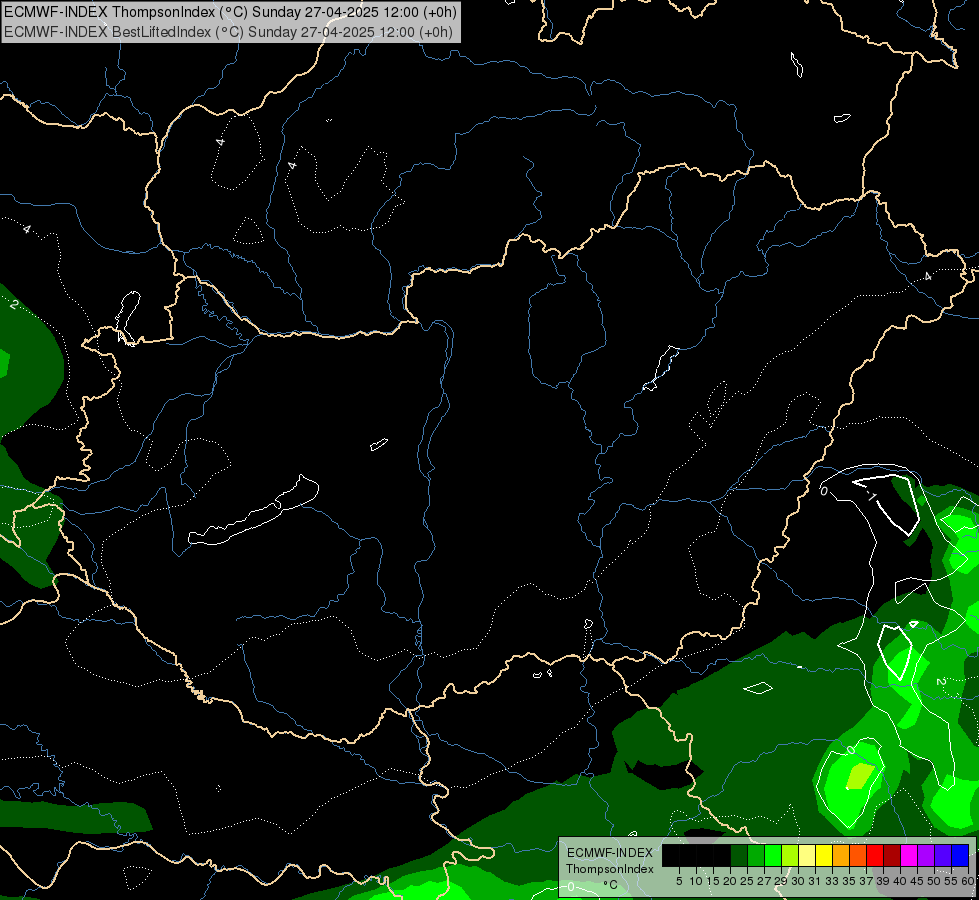979x900 pixels.
Task: Click the red-orange 35-37 legend swatch
Action: 858,855
